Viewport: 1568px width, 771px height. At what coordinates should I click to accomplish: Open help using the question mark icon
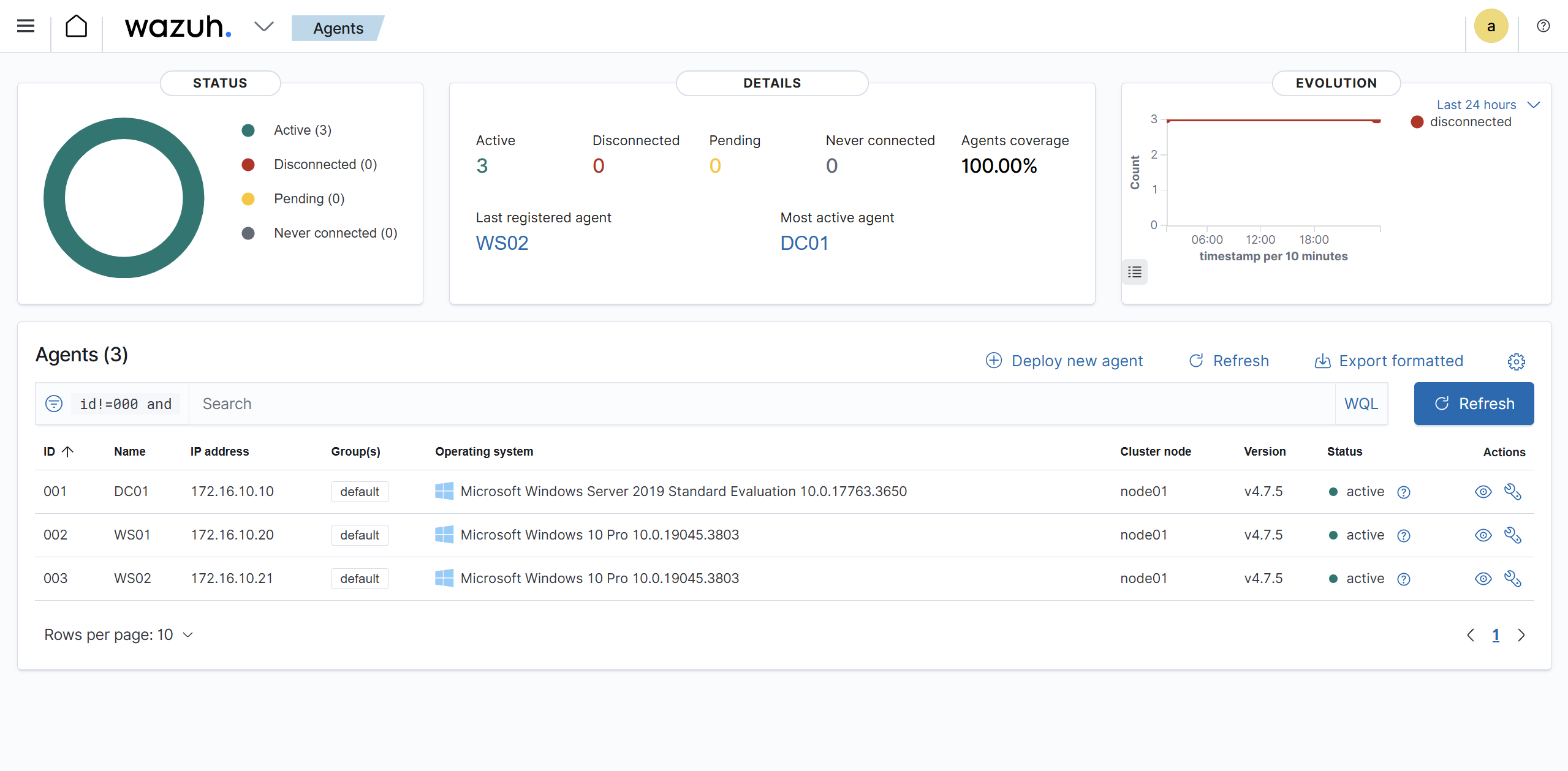pos(1543,26)
